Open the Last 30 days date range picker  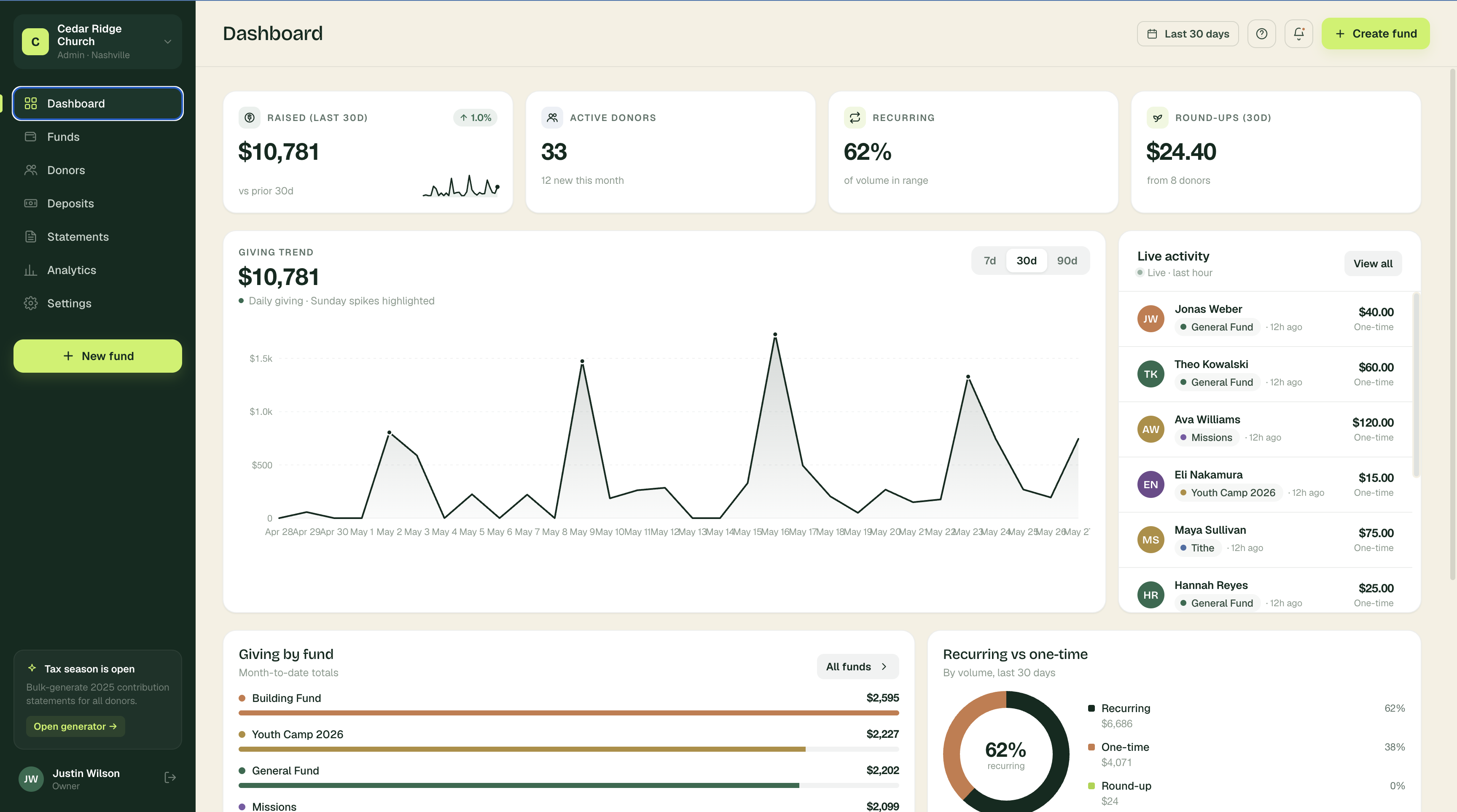pos(1187,34)
